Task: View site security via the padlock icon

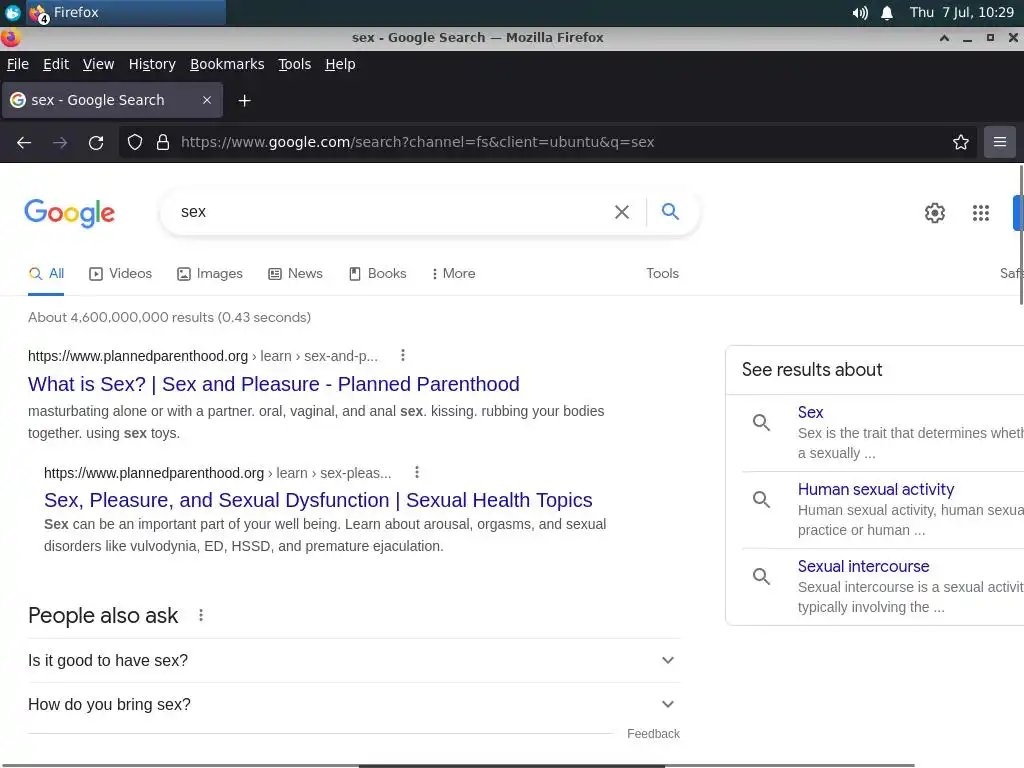Action: point(163,142)
